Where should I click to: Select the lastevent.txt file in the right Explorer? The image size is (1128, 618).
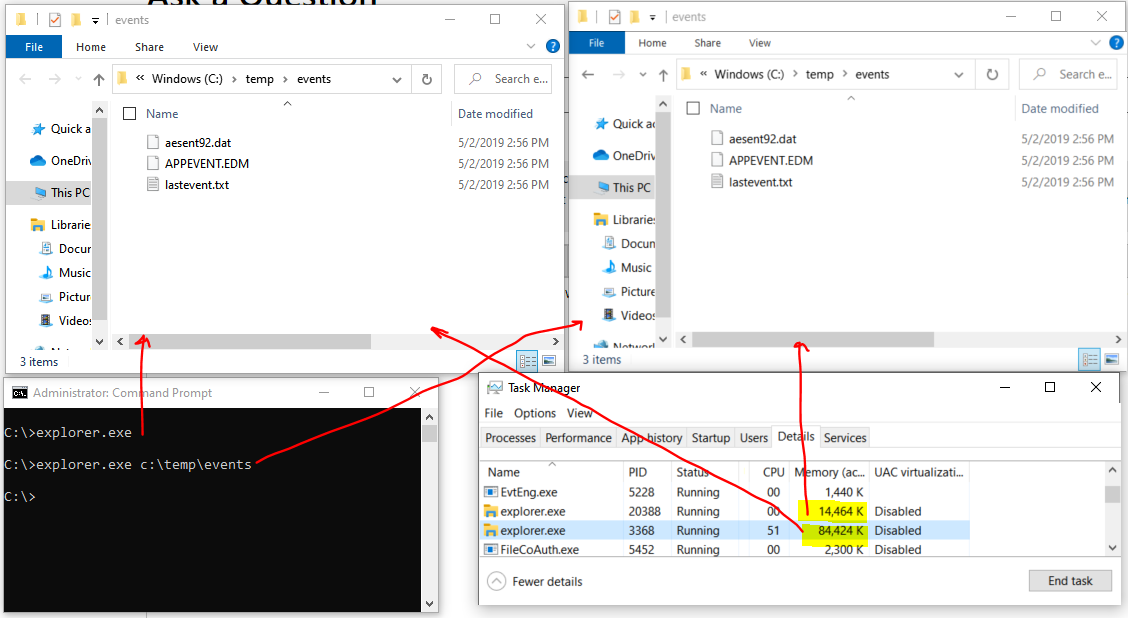[760, 182]
